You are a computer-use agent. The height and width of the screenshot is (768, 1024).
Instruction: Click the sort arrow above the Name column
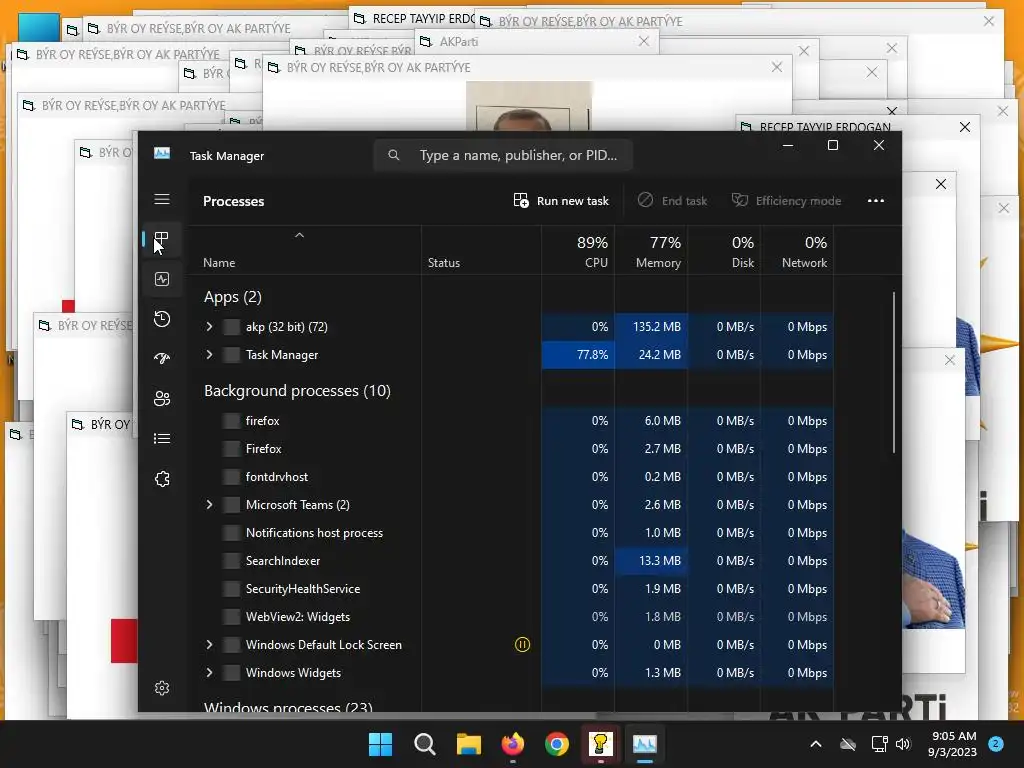pyautogui.click(x=299, y=235)
